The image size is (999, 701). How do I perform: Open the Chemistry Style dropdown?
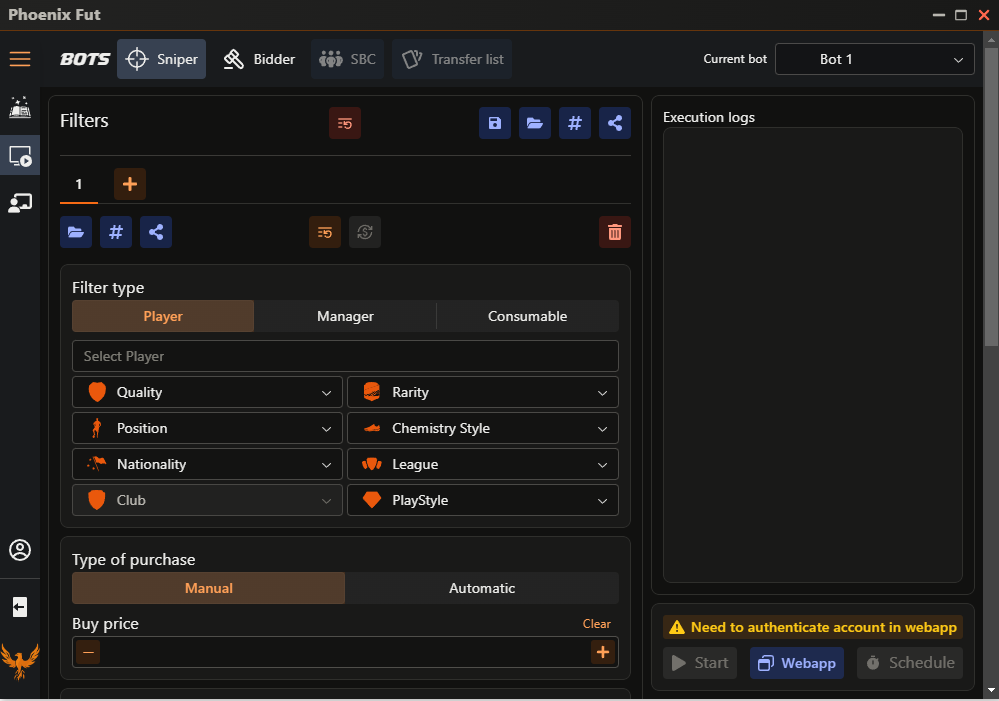483,428
